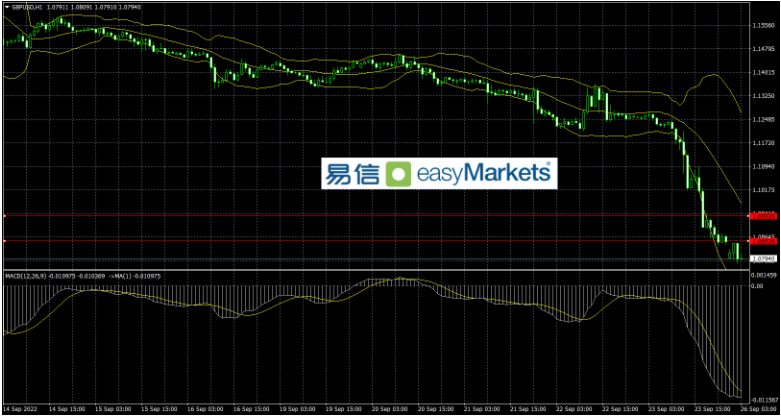This screenshot has height=417, width=781.
Task: Select the upper red horizontal price line
Action: pyautogui.click(x=376, y=216)
